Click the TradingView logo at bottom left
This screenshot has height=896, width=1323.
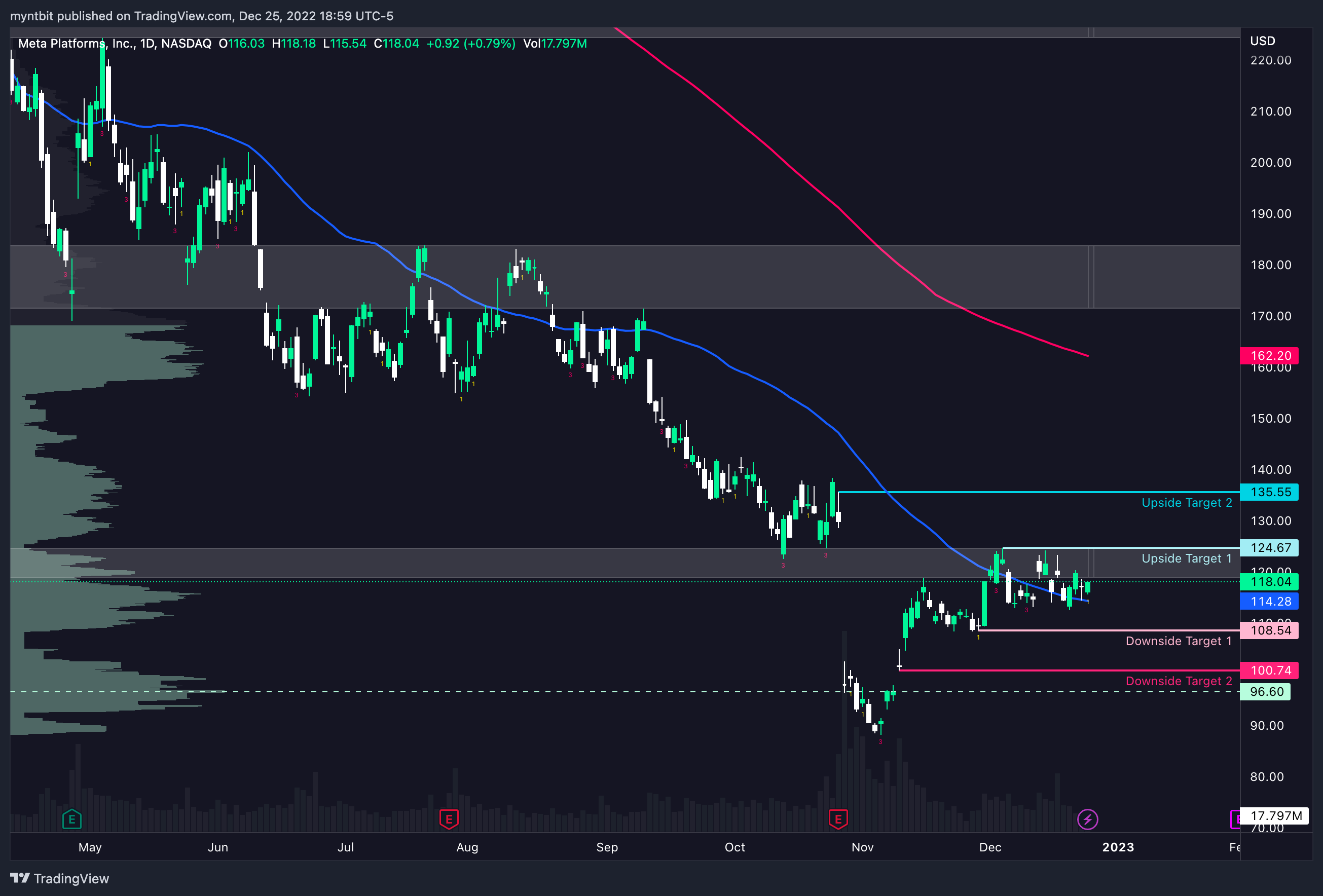[60, 878]
